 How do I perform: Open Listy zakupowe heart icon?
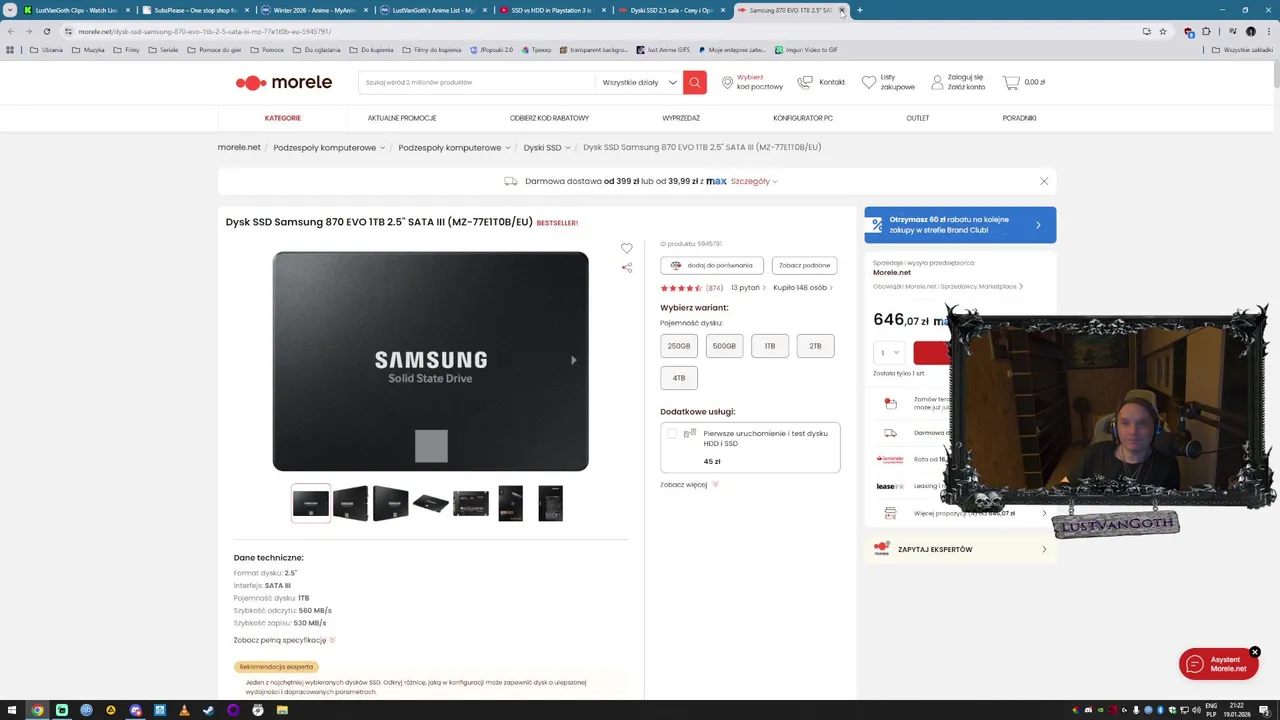tap(868, 82)
